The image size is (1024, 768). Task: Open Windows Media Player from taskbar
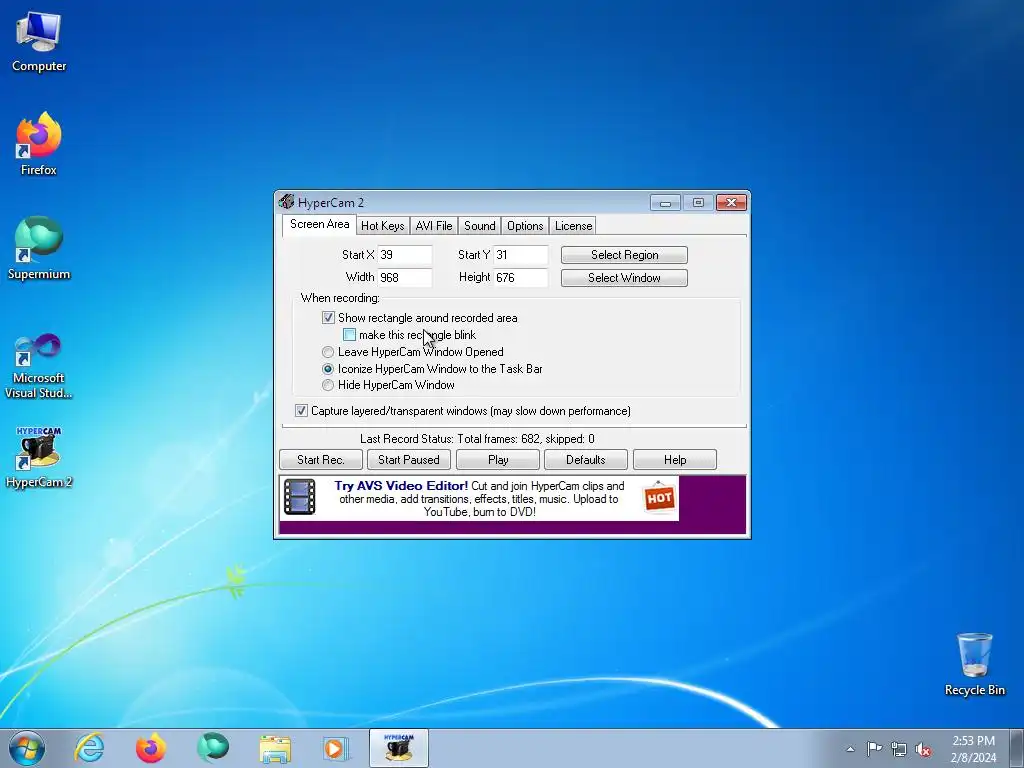coord(336,748)
